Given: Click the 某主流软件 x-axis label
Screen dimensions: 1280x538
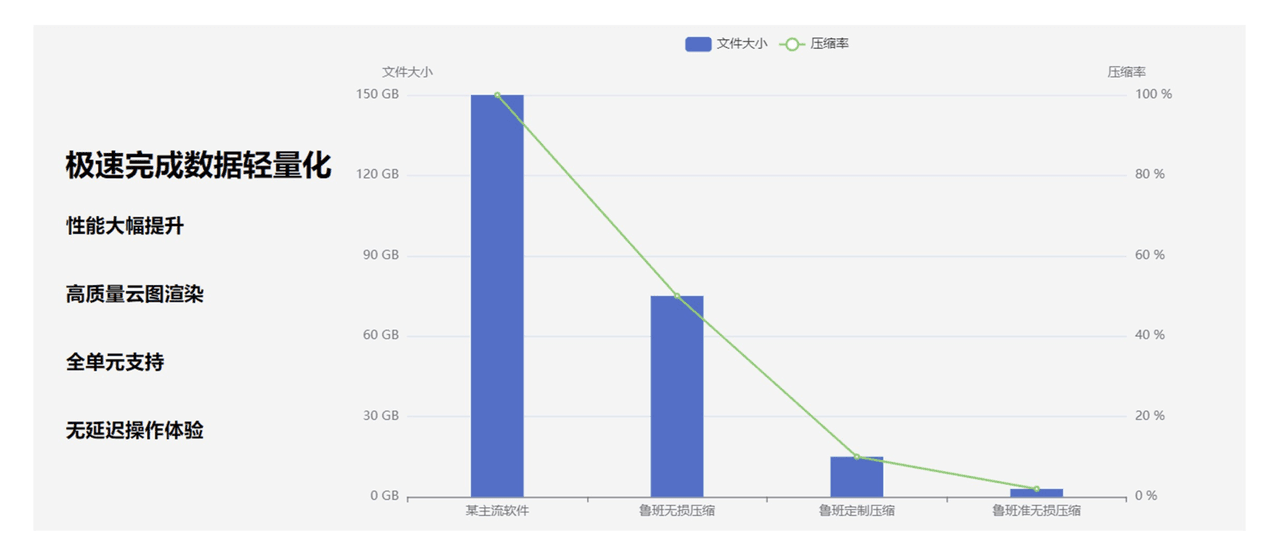Looking at the screenshot, I should click(x=497, y=511).
